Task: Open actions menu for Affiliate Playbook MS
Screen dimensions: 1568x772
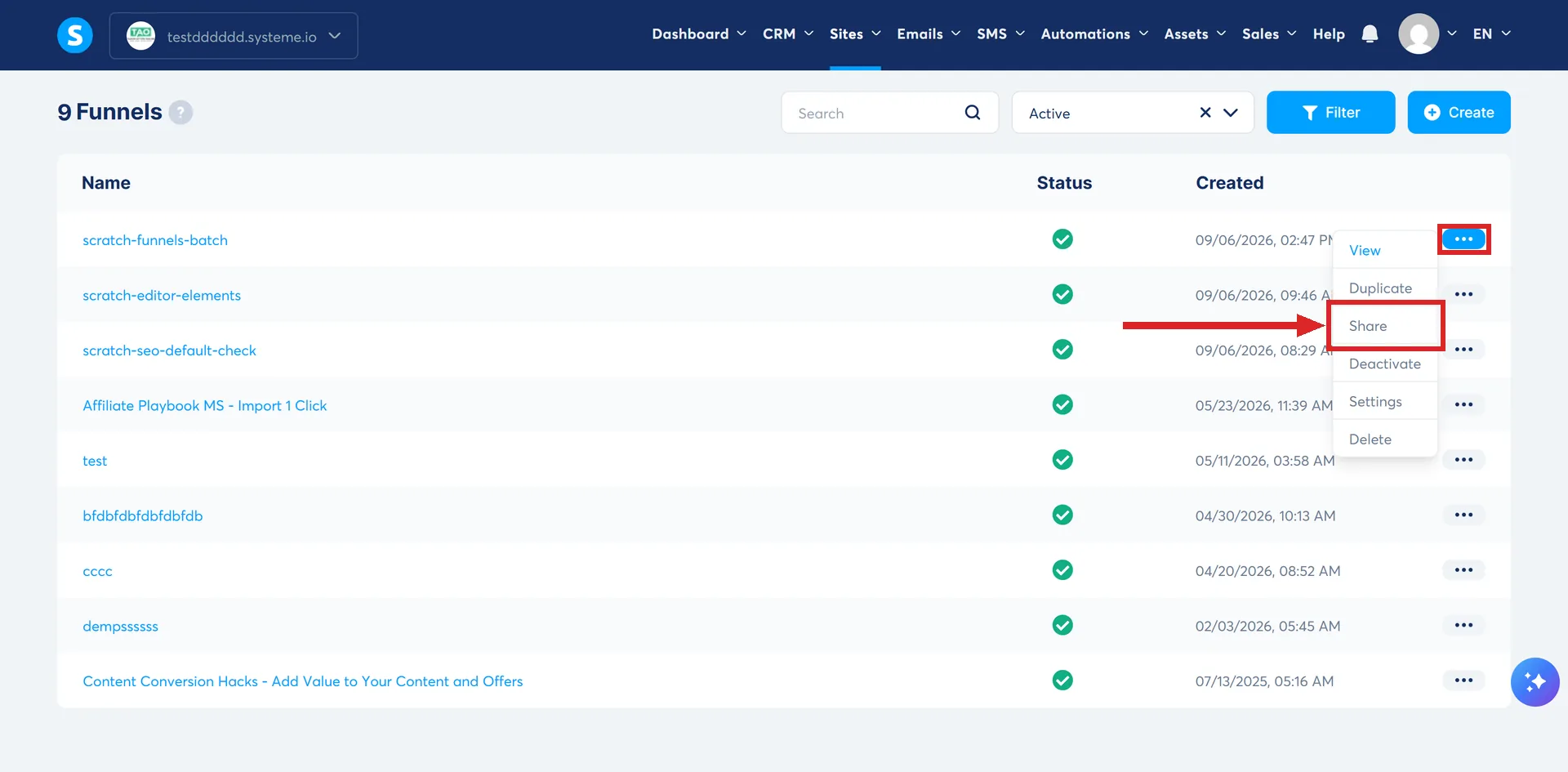Action: pyautogui.click(x=1463, y=404)
